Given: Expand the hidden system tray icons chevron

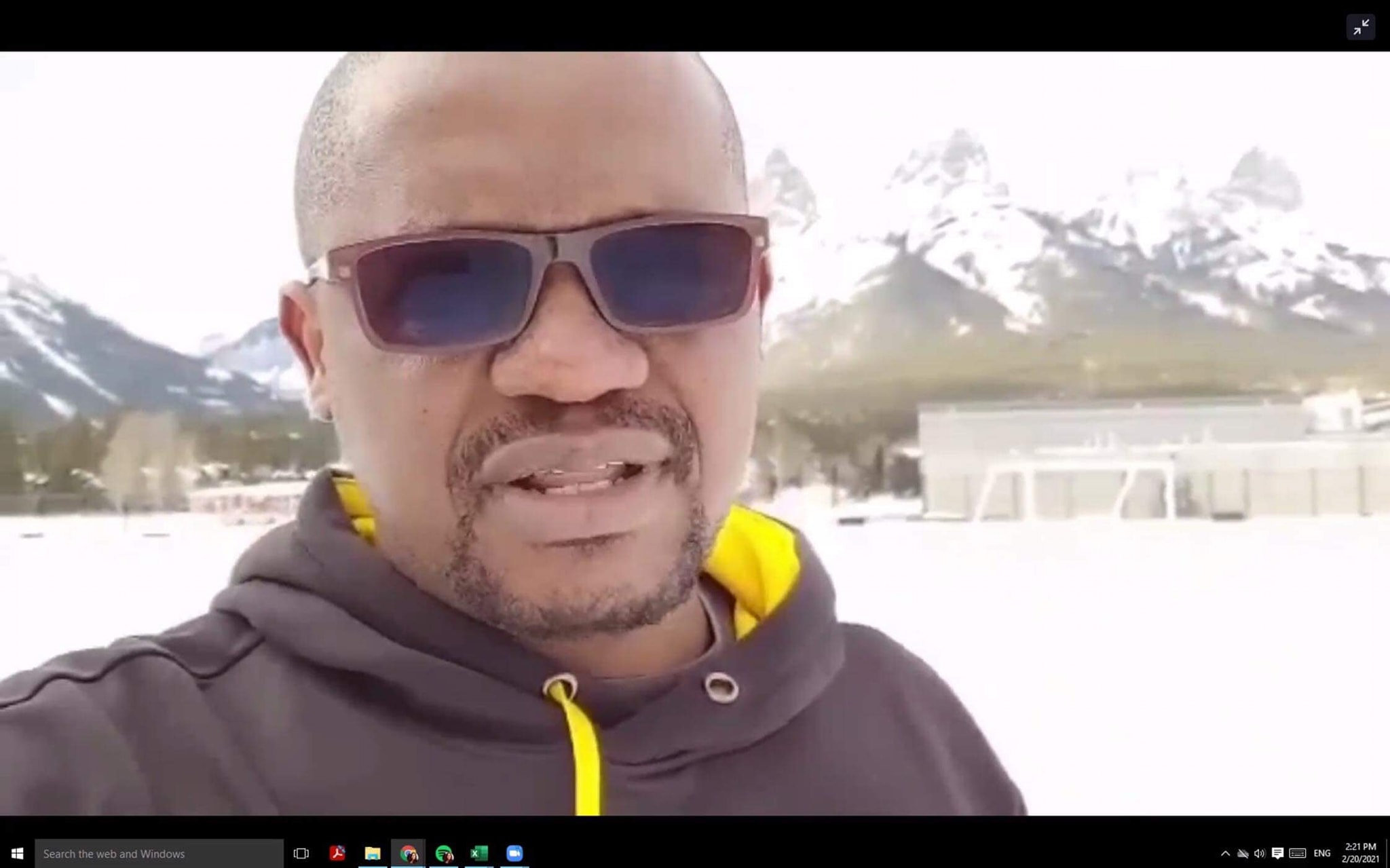Looking at the screenshot, I should tap(1225, 853).
